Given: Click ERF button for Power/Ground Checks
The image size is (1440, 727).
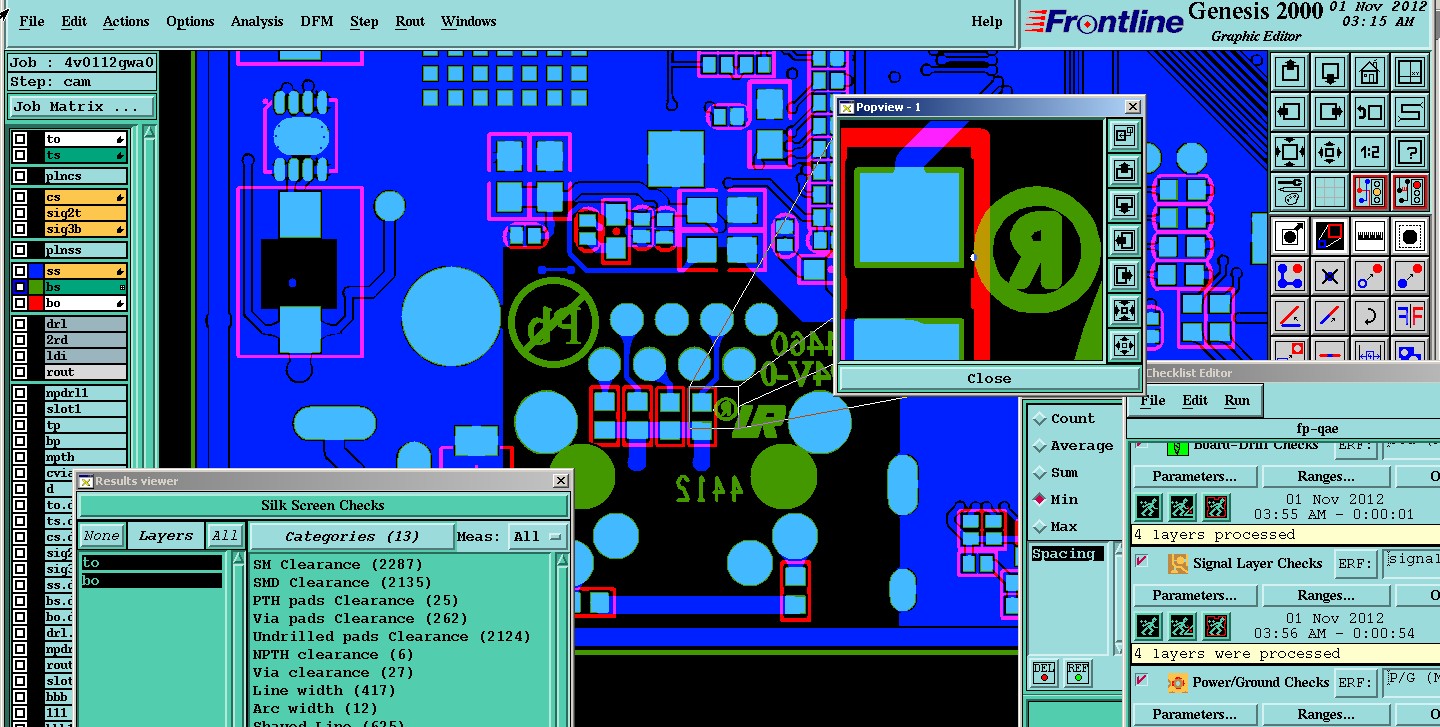Looking at the screenshot, I should tap(1355, 682).
